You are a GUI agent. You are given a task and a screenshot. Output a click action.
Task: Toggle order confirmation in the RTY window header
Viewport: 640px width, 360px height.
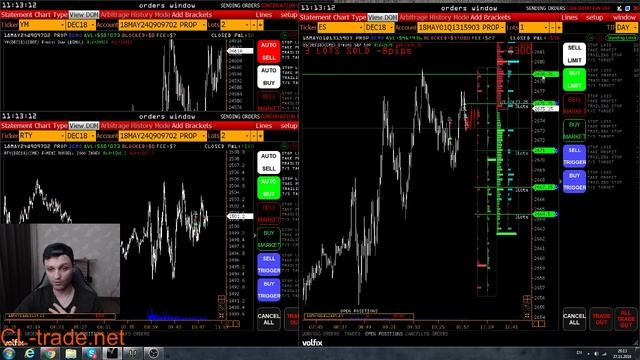click(278, 117)
